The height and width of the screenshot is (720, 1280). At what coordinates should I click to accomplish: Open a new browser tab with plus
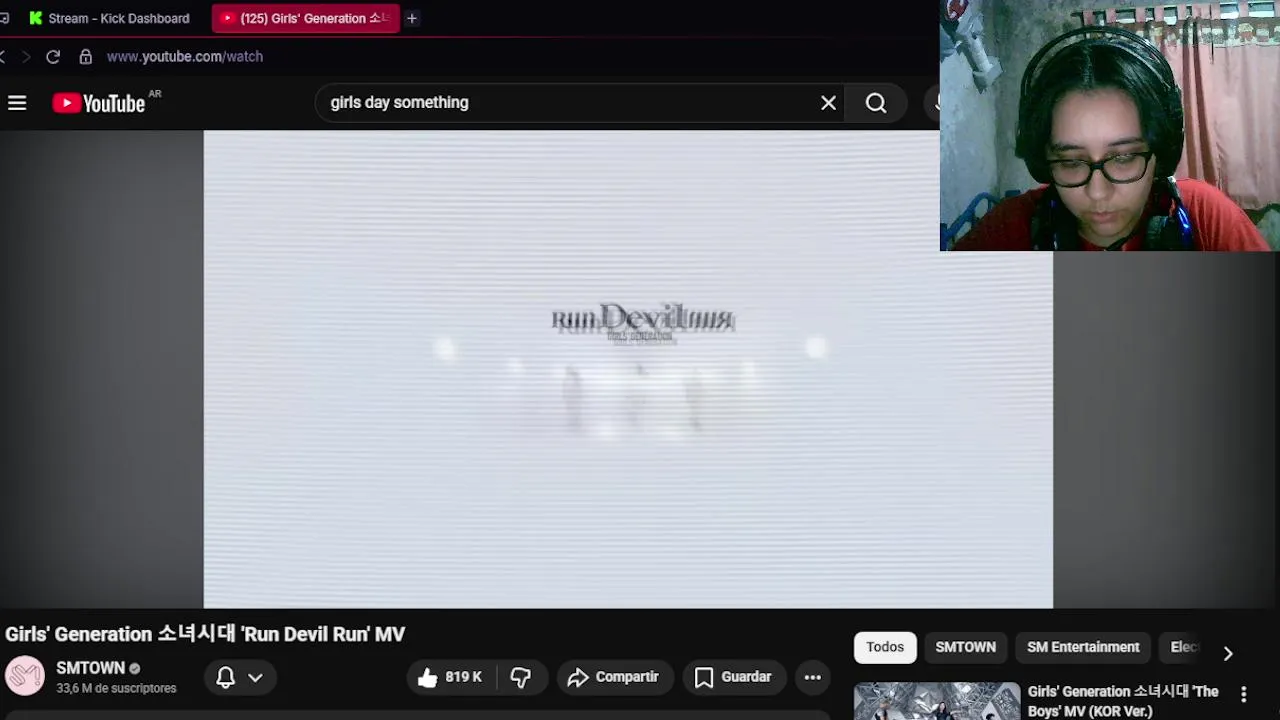click(x=411, y=18)
